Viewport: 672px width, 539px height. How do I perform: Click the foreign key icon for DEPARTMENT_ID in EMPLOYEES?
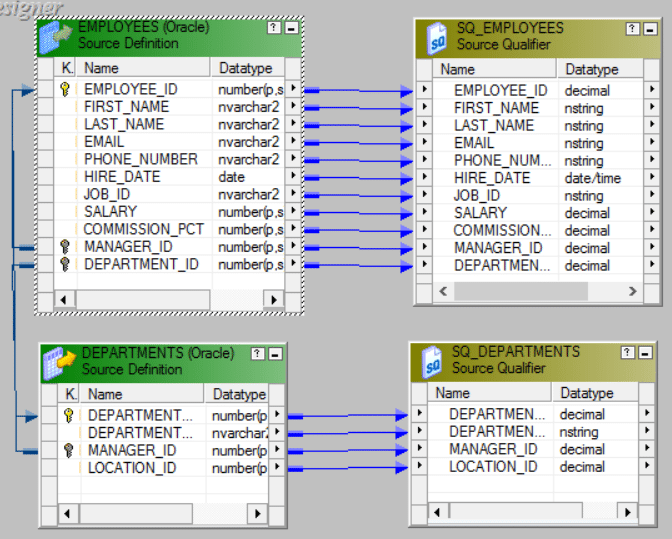pyautogui.click(x=65, y=264)
